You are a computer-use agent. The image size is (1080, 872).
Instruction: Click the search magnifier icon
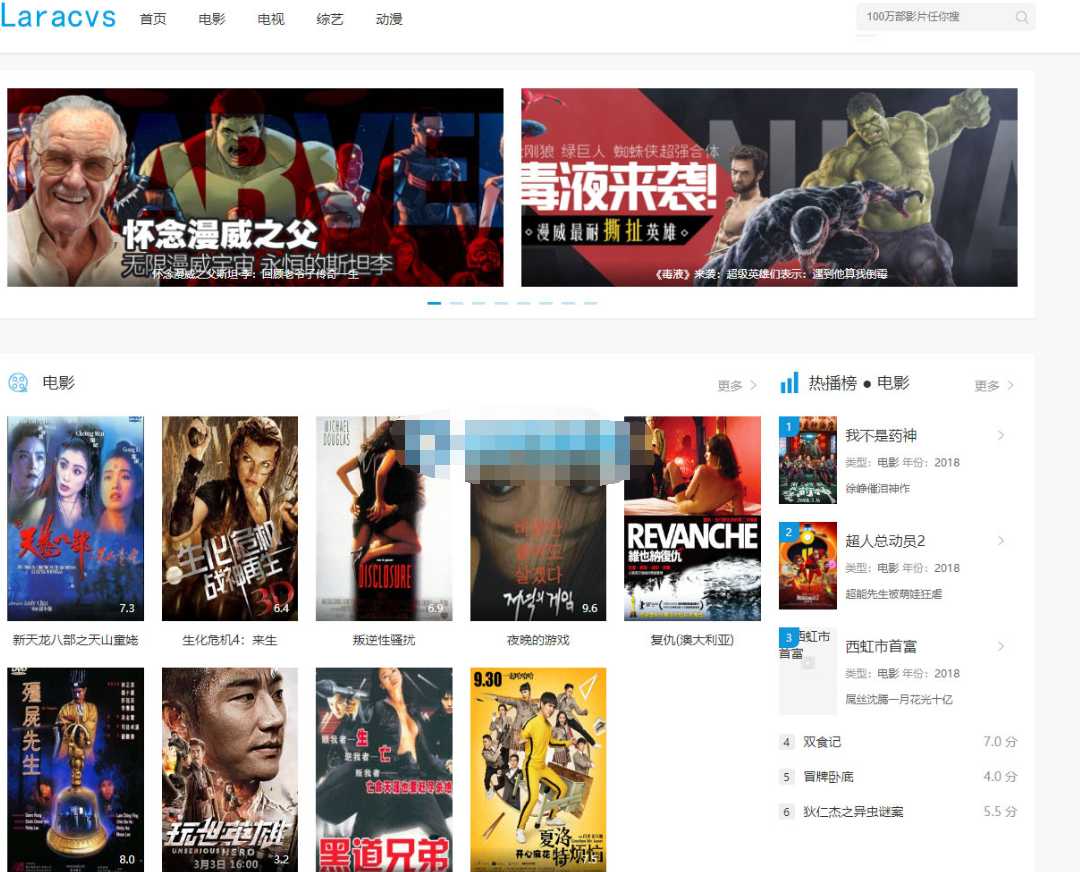(x=1021, y=17)
